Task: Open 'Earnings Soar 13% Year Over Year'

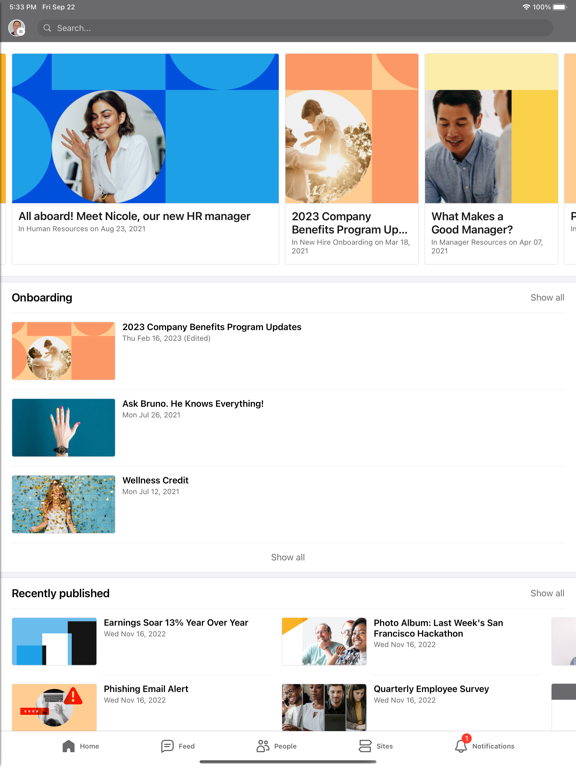Action: click(x=176, y=623)
